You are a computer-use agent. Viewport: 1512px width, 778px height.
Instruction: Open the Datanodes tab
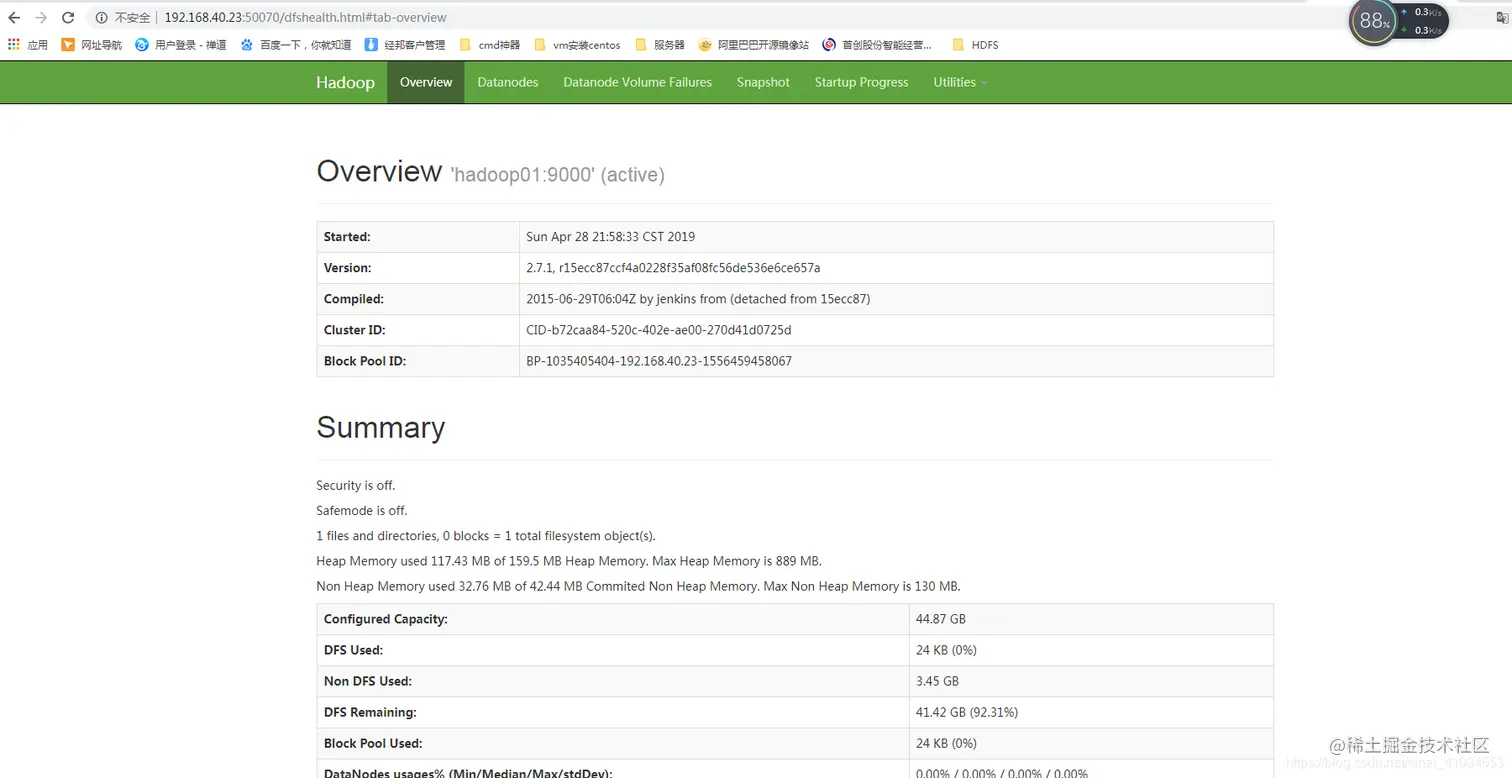[x=508, y=82]
